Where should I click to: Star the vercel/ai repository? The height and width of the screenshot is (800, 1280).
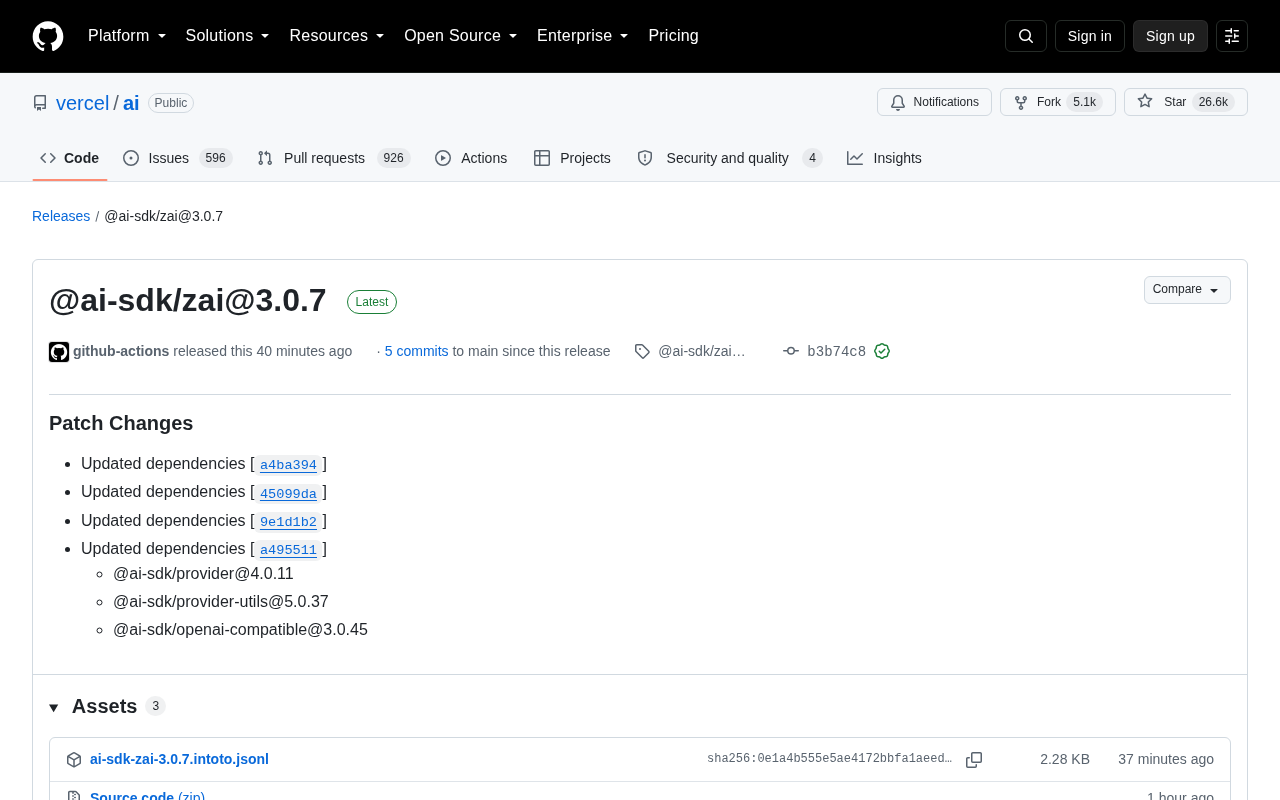tap(1186, 102)
